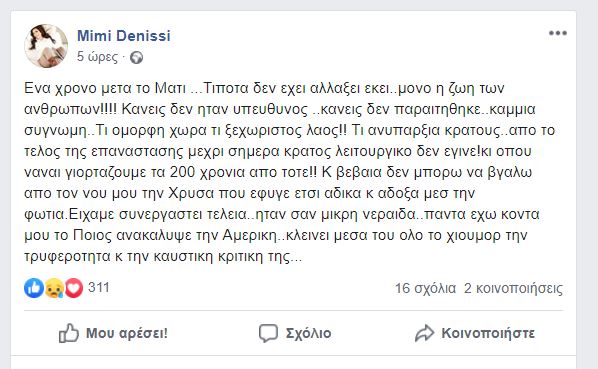Click the blue like reaction icon
Screen dimensions: 598x369
pyautogui.click(x=34, y=288)
